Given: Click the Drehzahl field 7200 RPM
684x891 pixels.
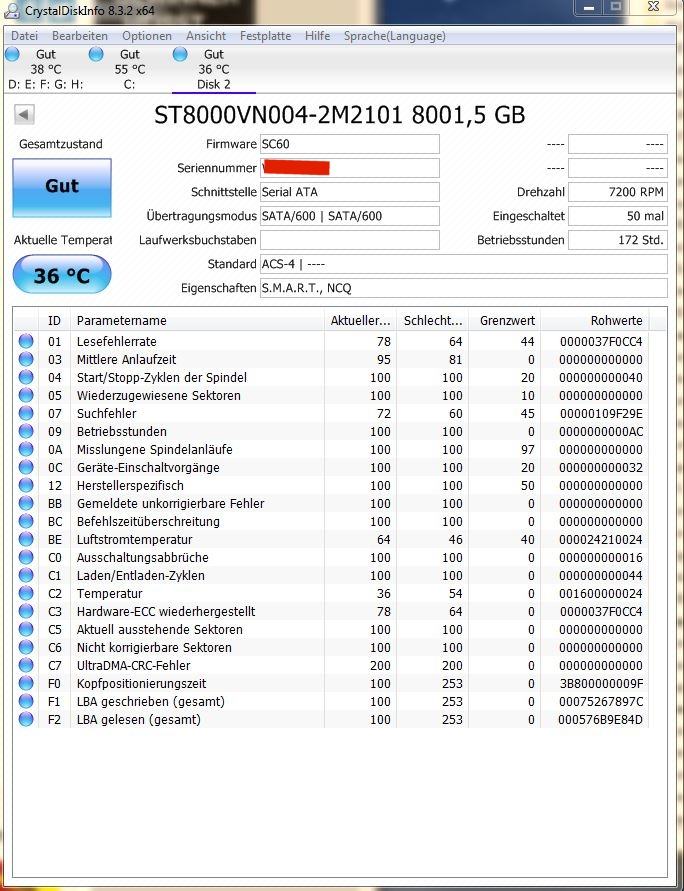Looking at the screenshot, I should (x=618, y=192).
